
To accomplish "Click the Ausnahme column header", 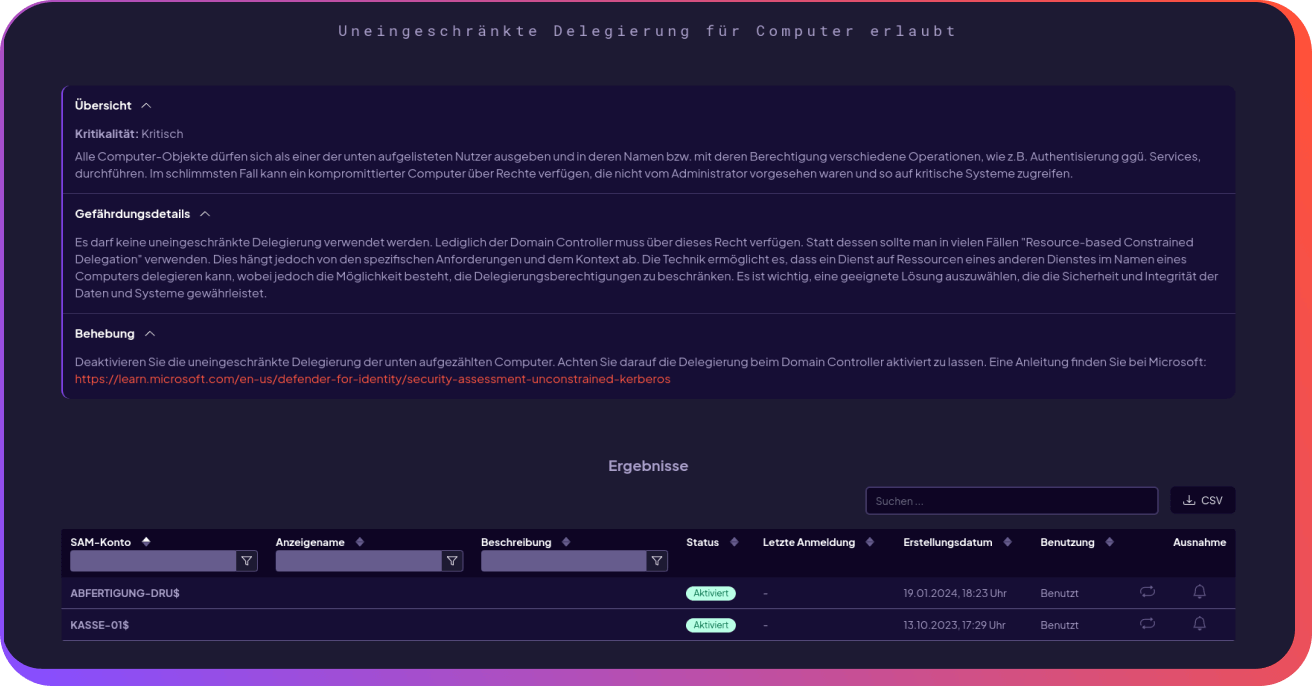I will [1199, 542].
